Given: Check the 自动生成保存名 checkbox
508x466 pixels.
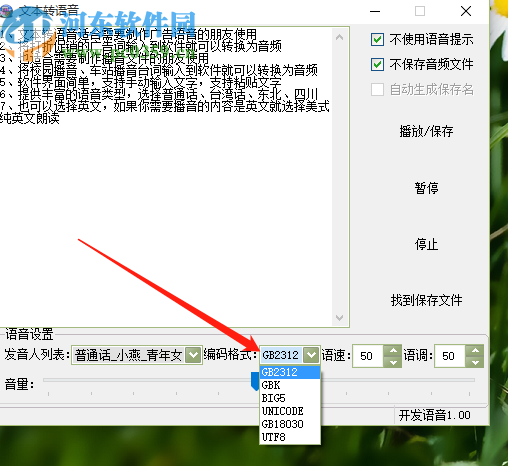Looking at the screenshot, I should [377, 89].
